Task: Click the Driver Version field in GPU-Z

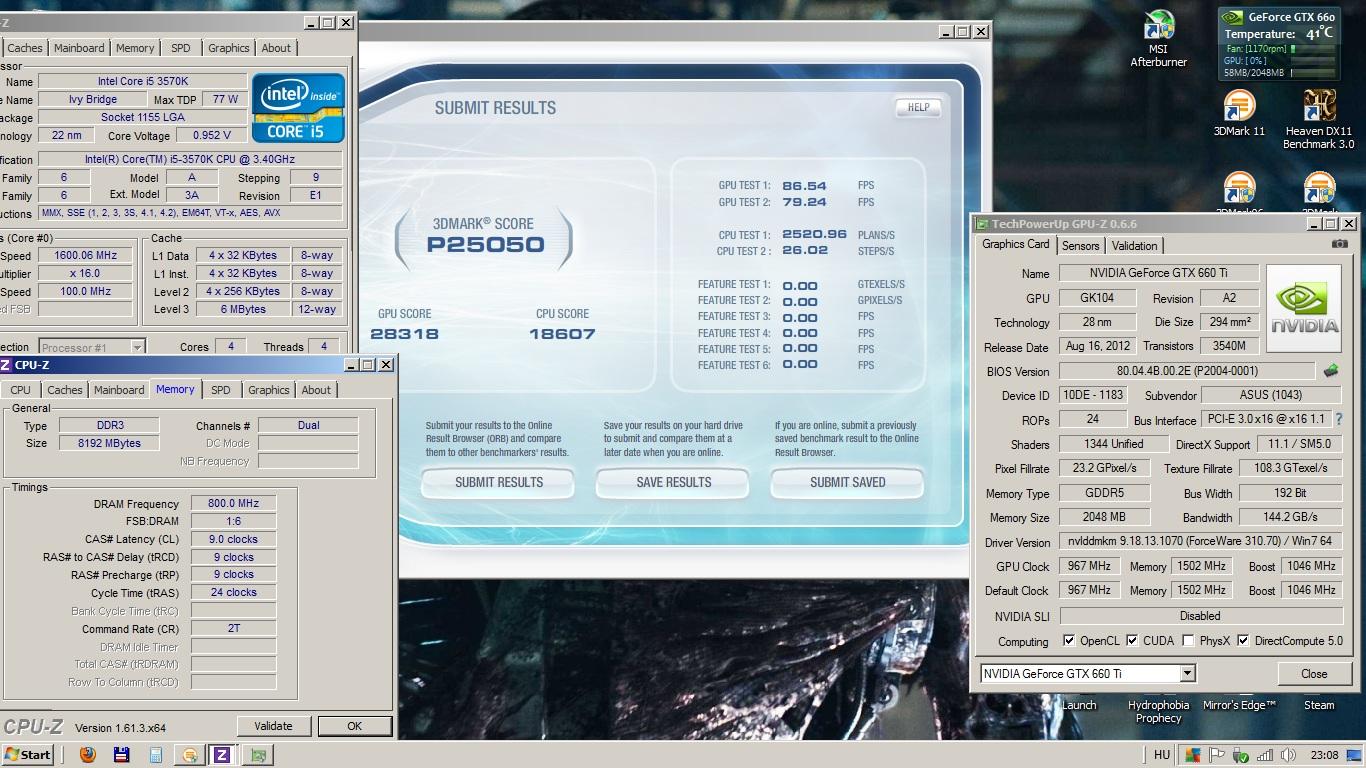Action: coord(1201,541)
